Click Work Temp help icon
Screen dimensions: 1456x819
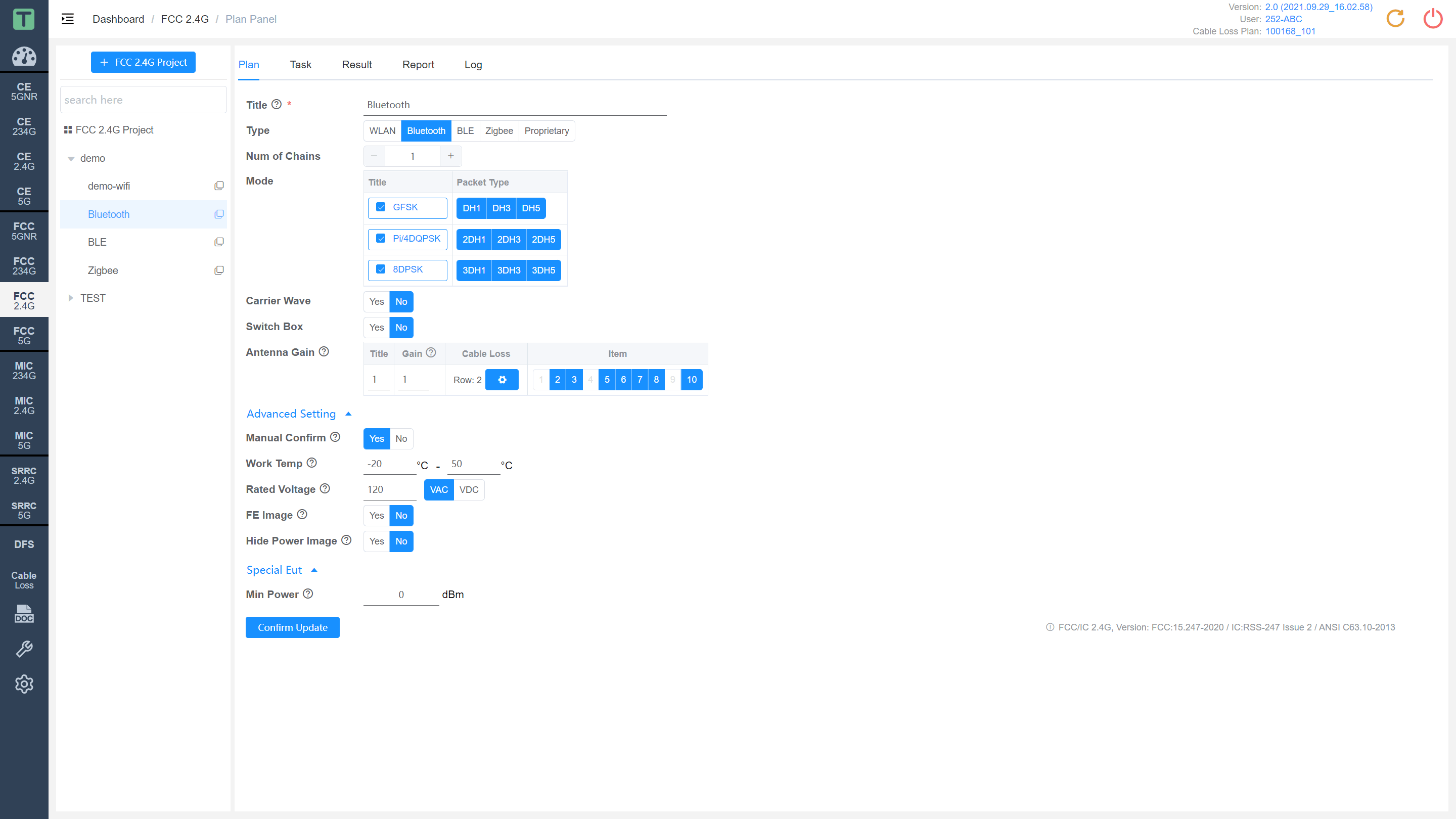[312, 463]
